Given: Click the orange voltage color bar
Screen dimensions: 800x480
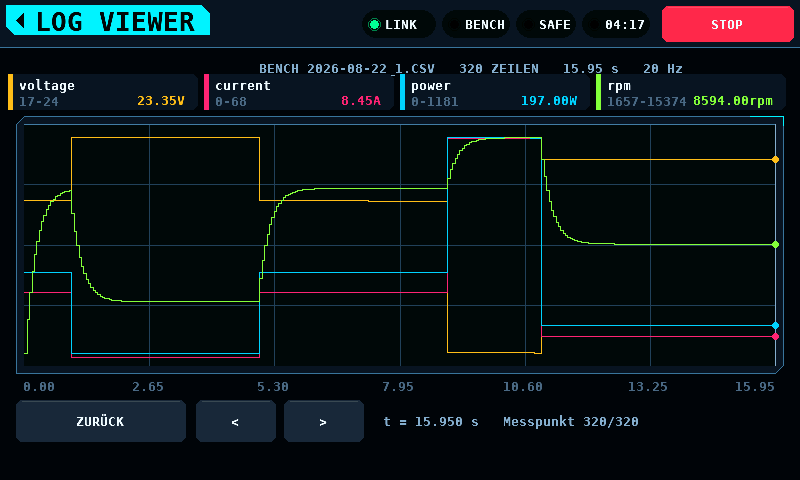Looking at the screenshot, I should click(x=10, y=92).
